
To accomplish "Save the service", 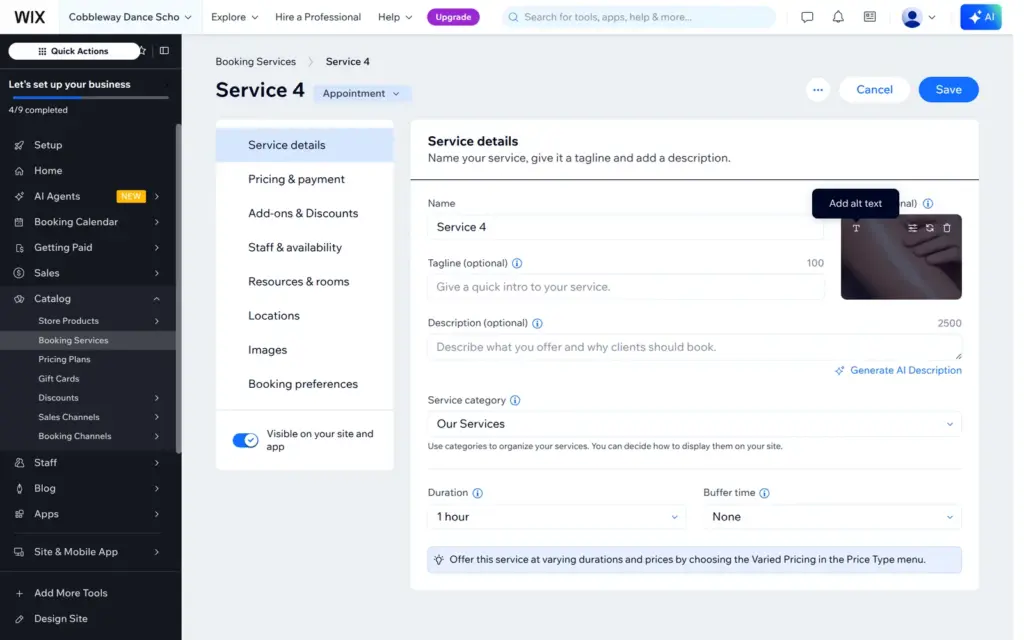I will pyautogui.click(x=948, y=89).
